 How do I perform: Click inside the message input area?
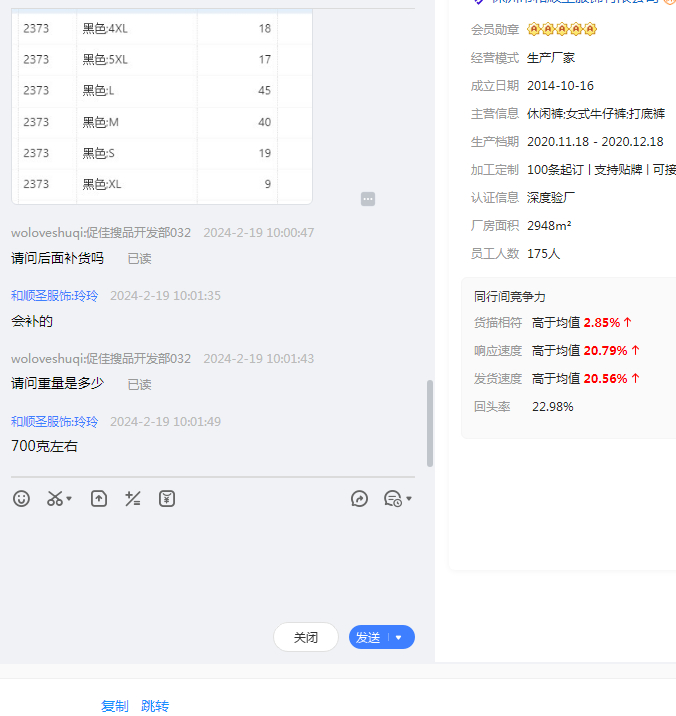(x=213, y=566)
